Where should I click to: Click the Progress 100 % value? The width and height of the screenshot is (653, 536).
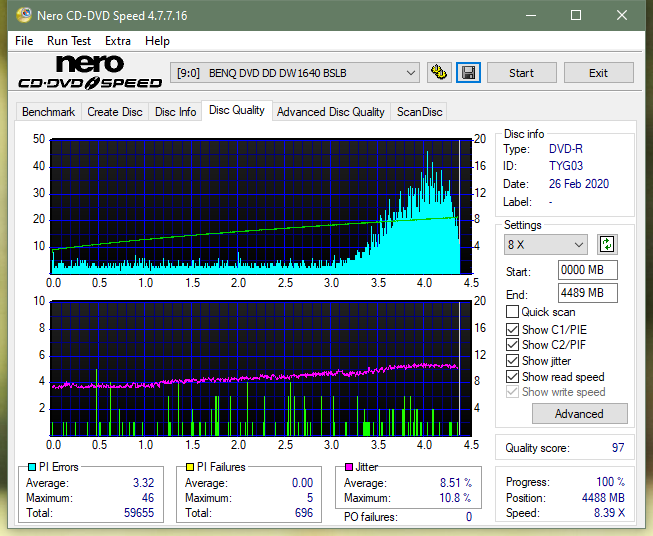click(611, 482)
